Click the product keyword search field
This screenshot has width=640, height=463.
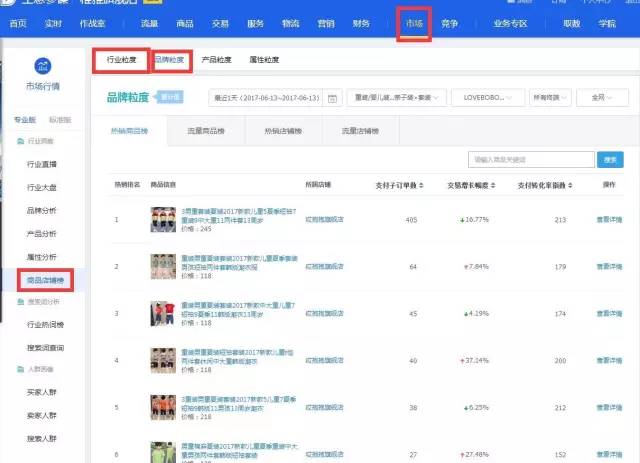tap(531, 160)
